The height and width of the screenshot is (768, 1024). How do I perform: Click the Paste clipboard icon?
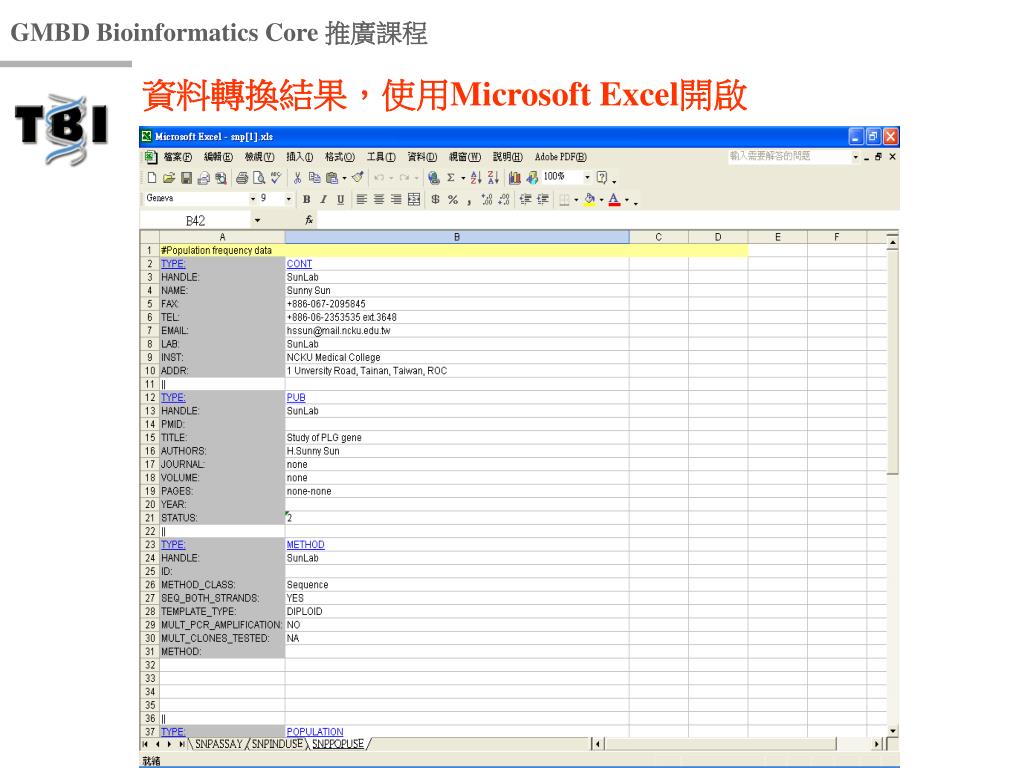pyautogui.click(x=332, y=178)
